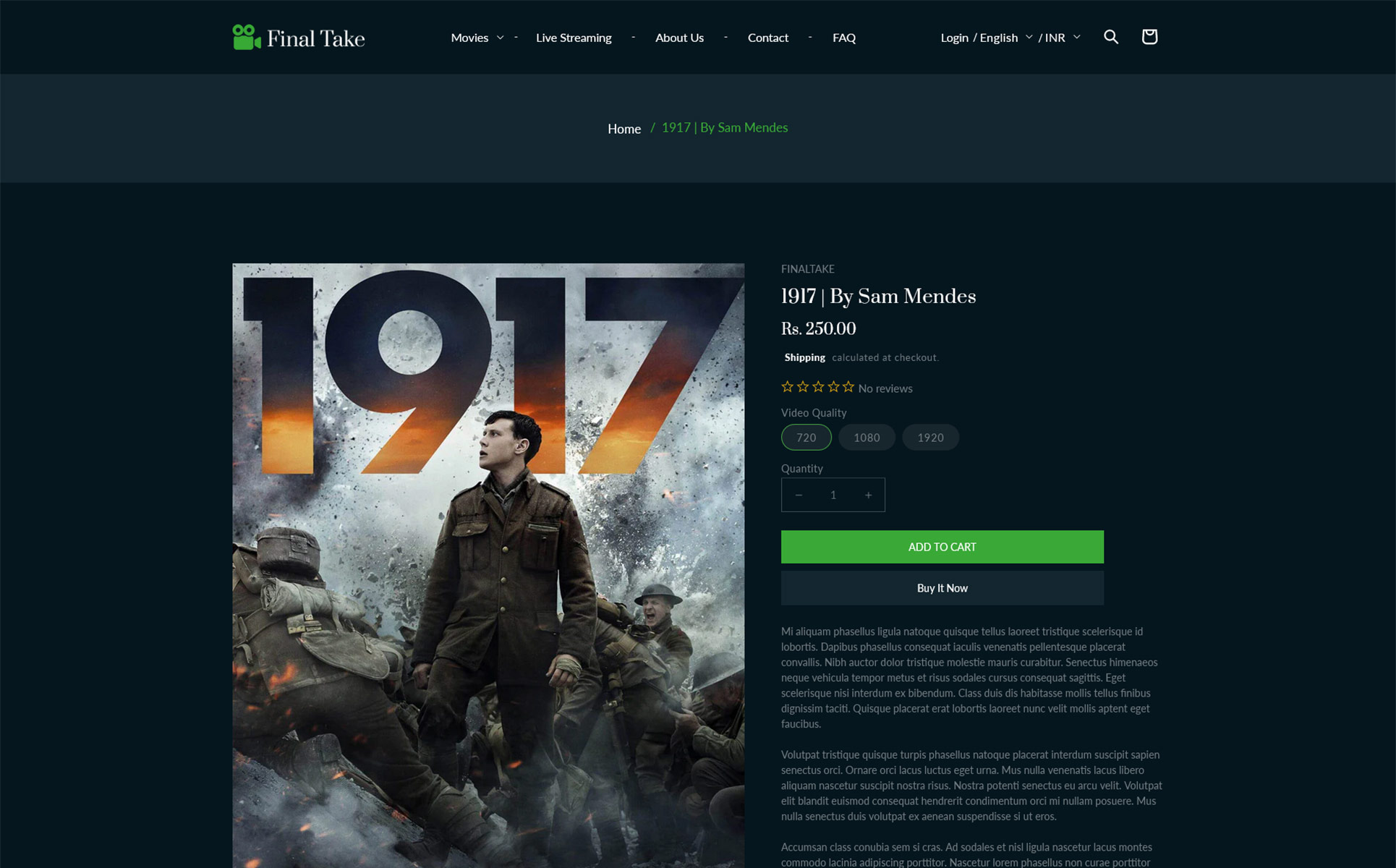This screenshot has width=1396, height=868.
Task: Choose the 1920 video quality
Action: point(930,438)
